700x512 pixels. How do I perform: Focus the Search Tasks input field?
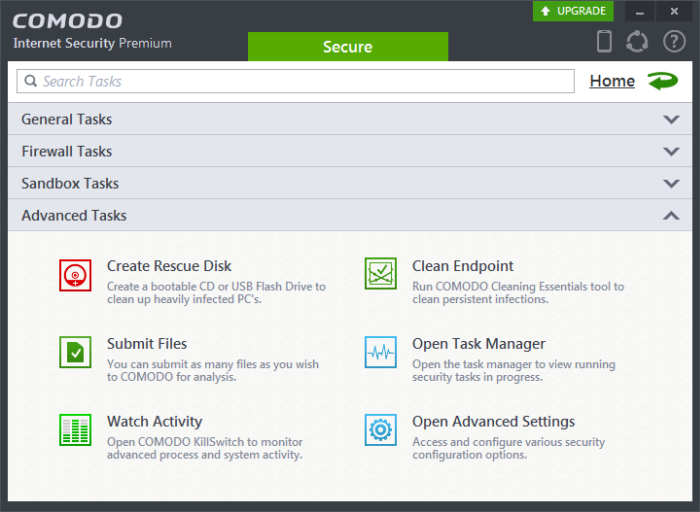click(296, 81)
